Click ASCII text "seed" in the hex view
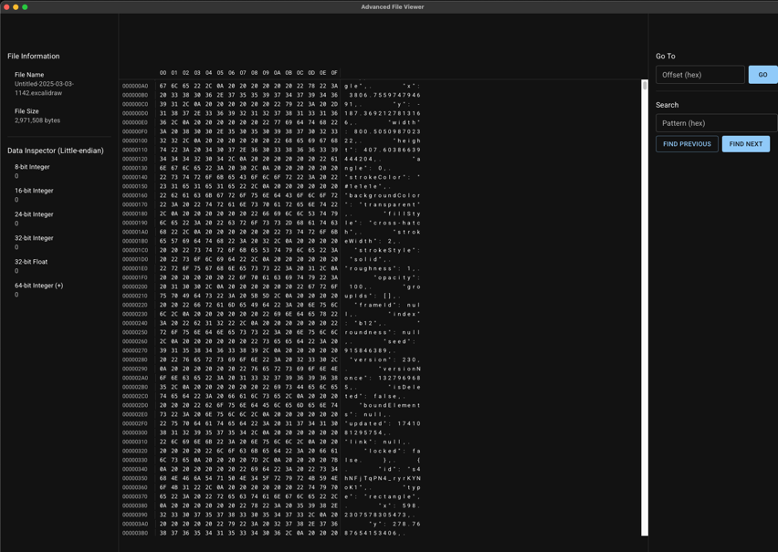Screen dimensions: 778x552 (396, 342)
